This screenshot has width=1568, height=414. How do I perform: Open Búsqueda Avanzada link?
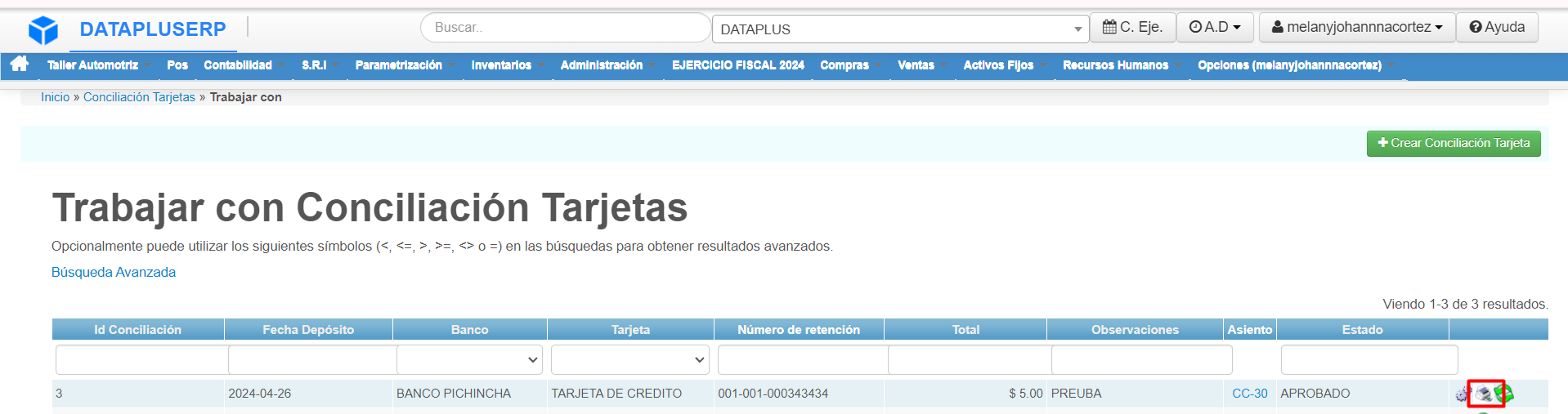(x=114, y=272)
